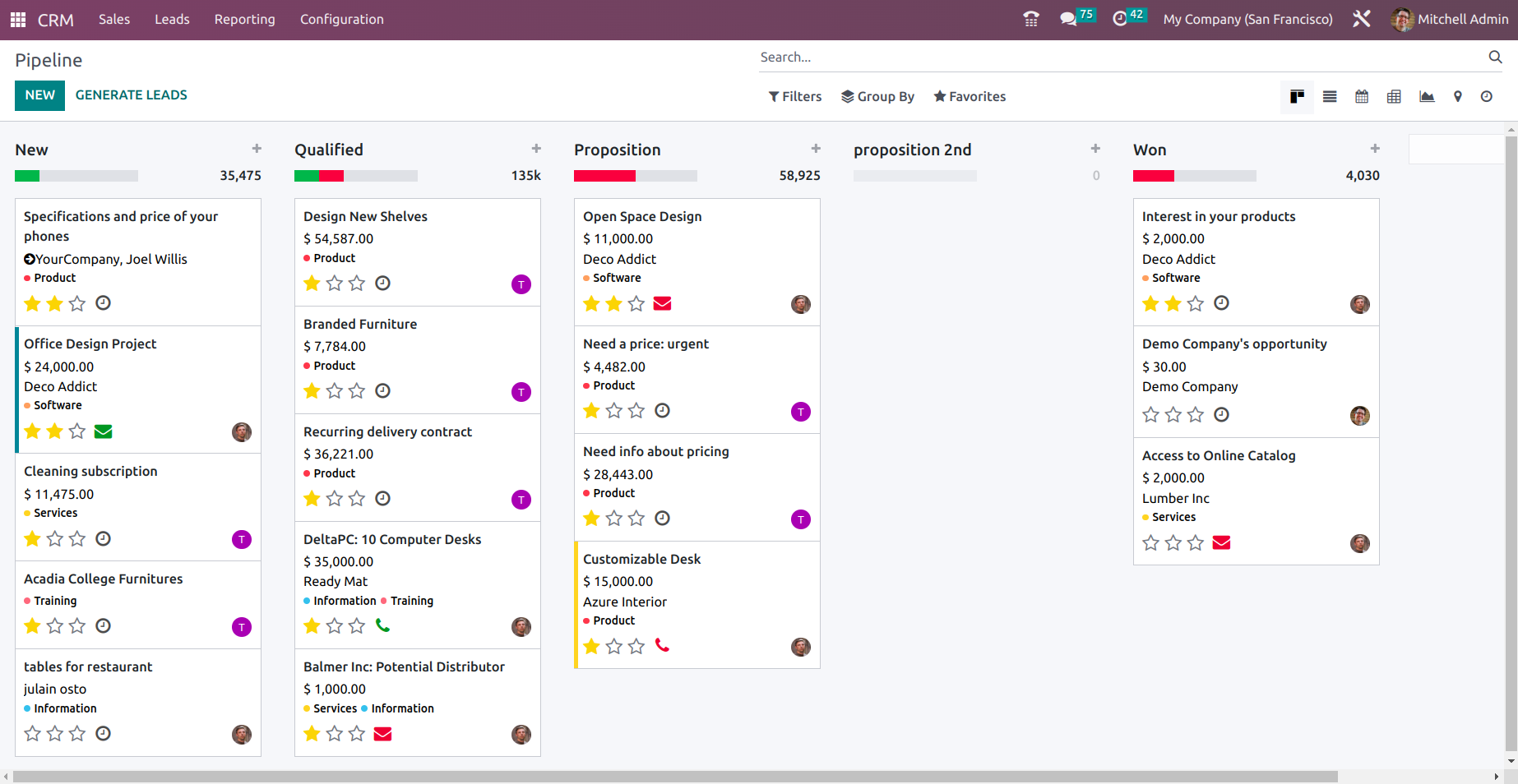Click inside the Search field
Screen dimensions: 1518x784
(987, 57)
